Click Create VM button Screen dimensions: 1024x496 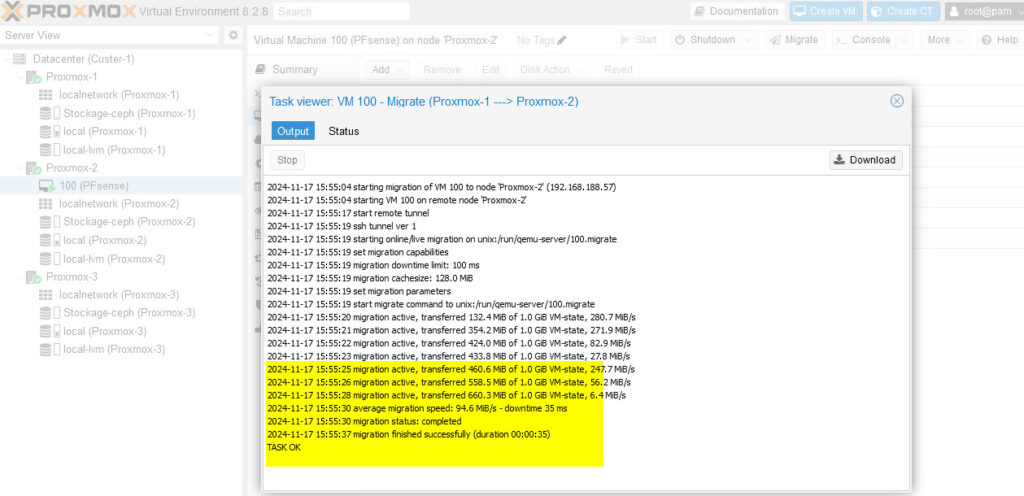coord(826,11)
